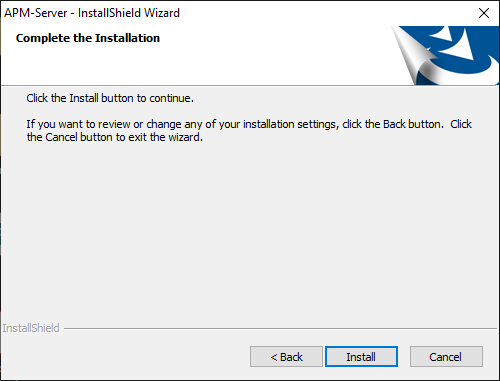Click the Complete the Installation heading
The height and width of the screenshot is (381, 500).
click(x=88, y=38)
